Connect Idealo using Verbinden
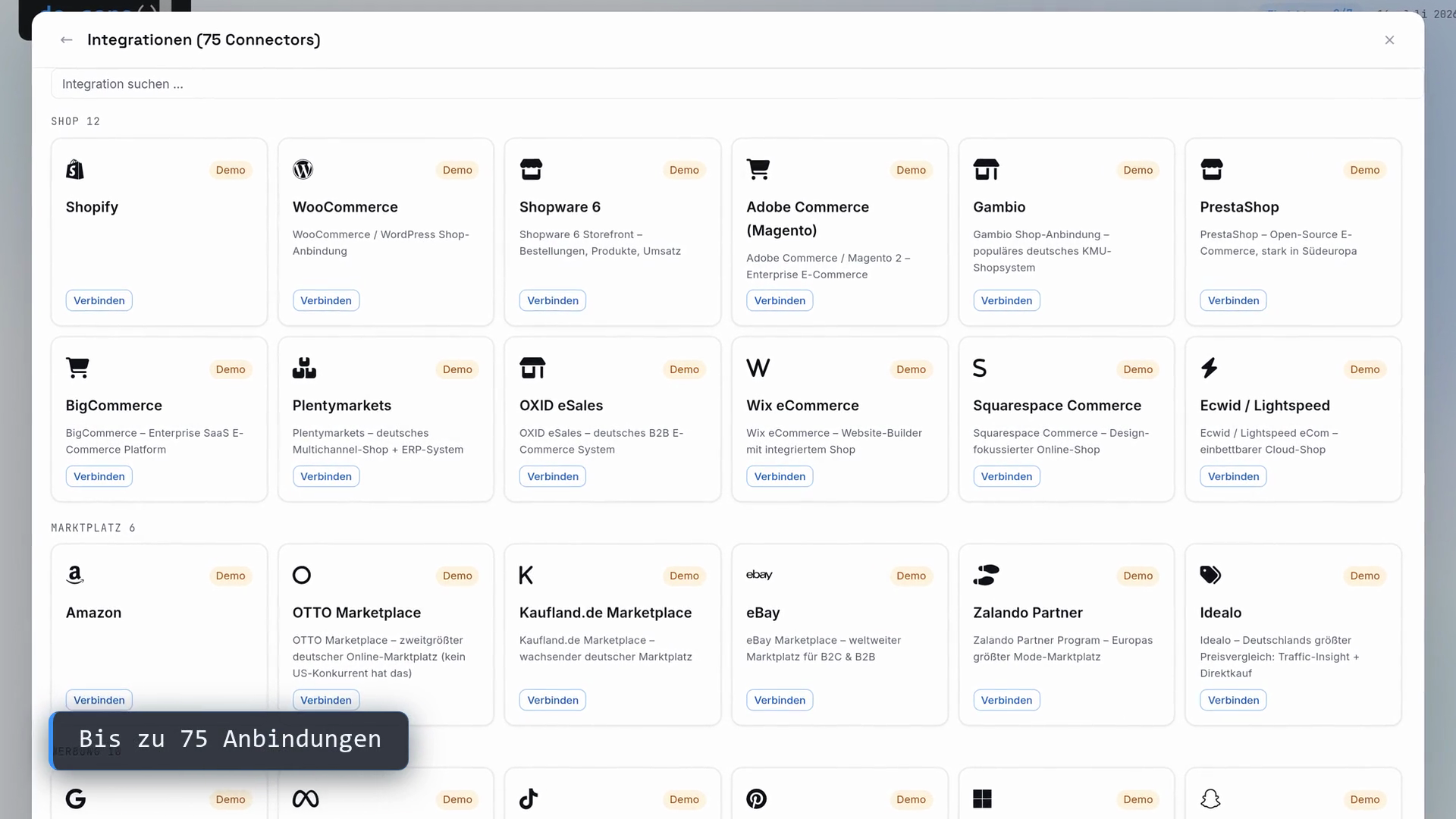This screenshot has height=819, width=1456. pyautogui.click(x=1233, y=700)
